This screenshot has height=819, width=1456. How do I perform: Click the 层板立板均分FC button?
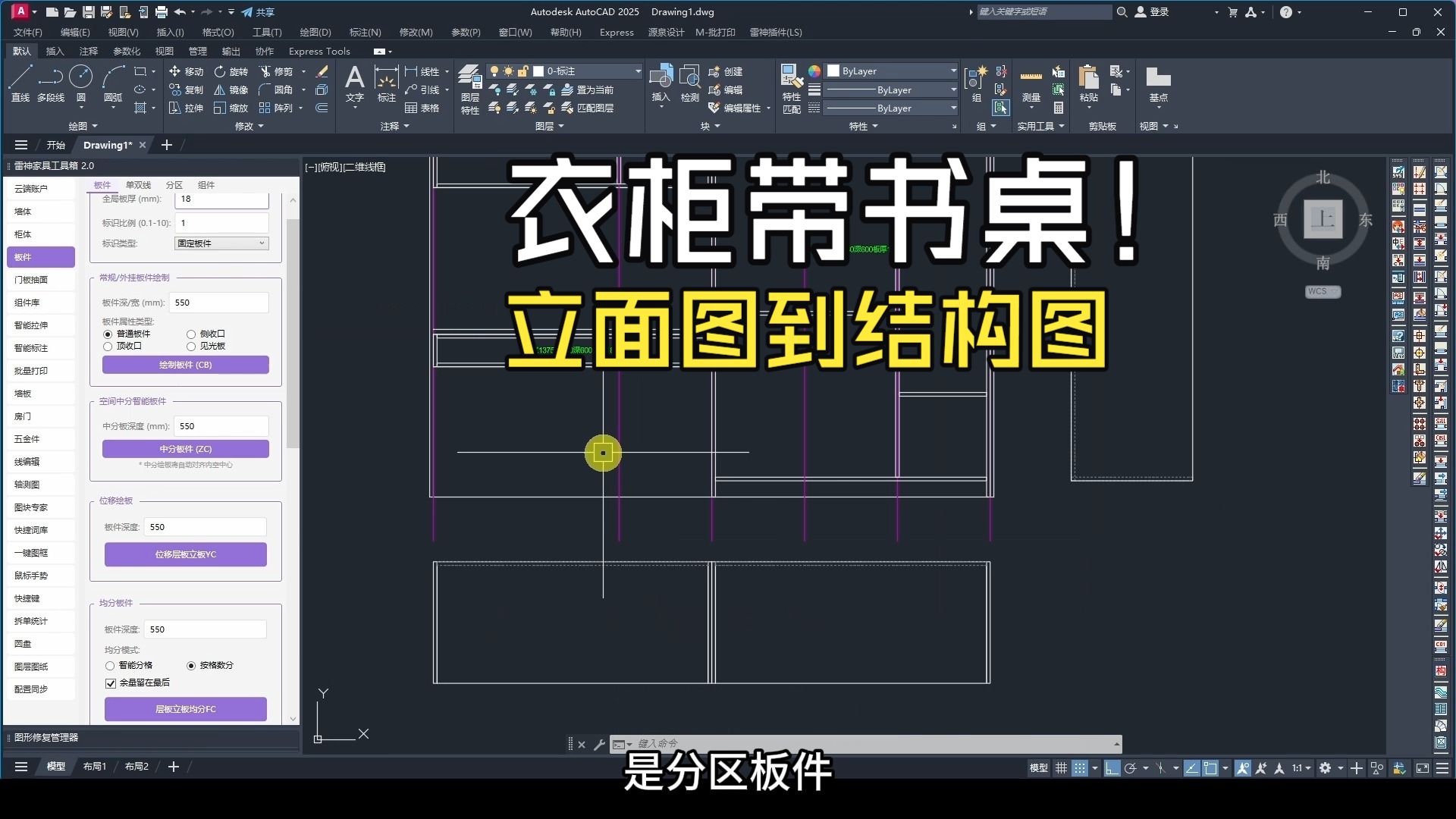[x=186, y=709]
